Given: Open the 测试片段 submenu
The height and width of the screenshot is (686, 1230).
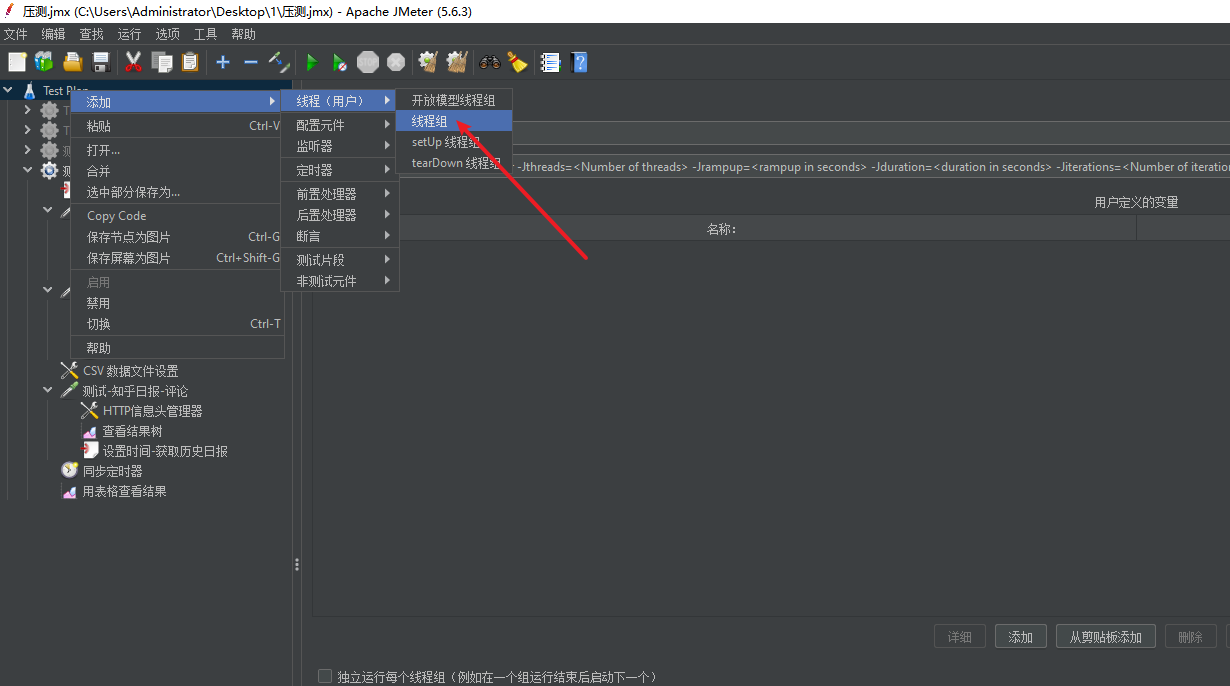Looking at the screenshot, I should pos(340,260).
